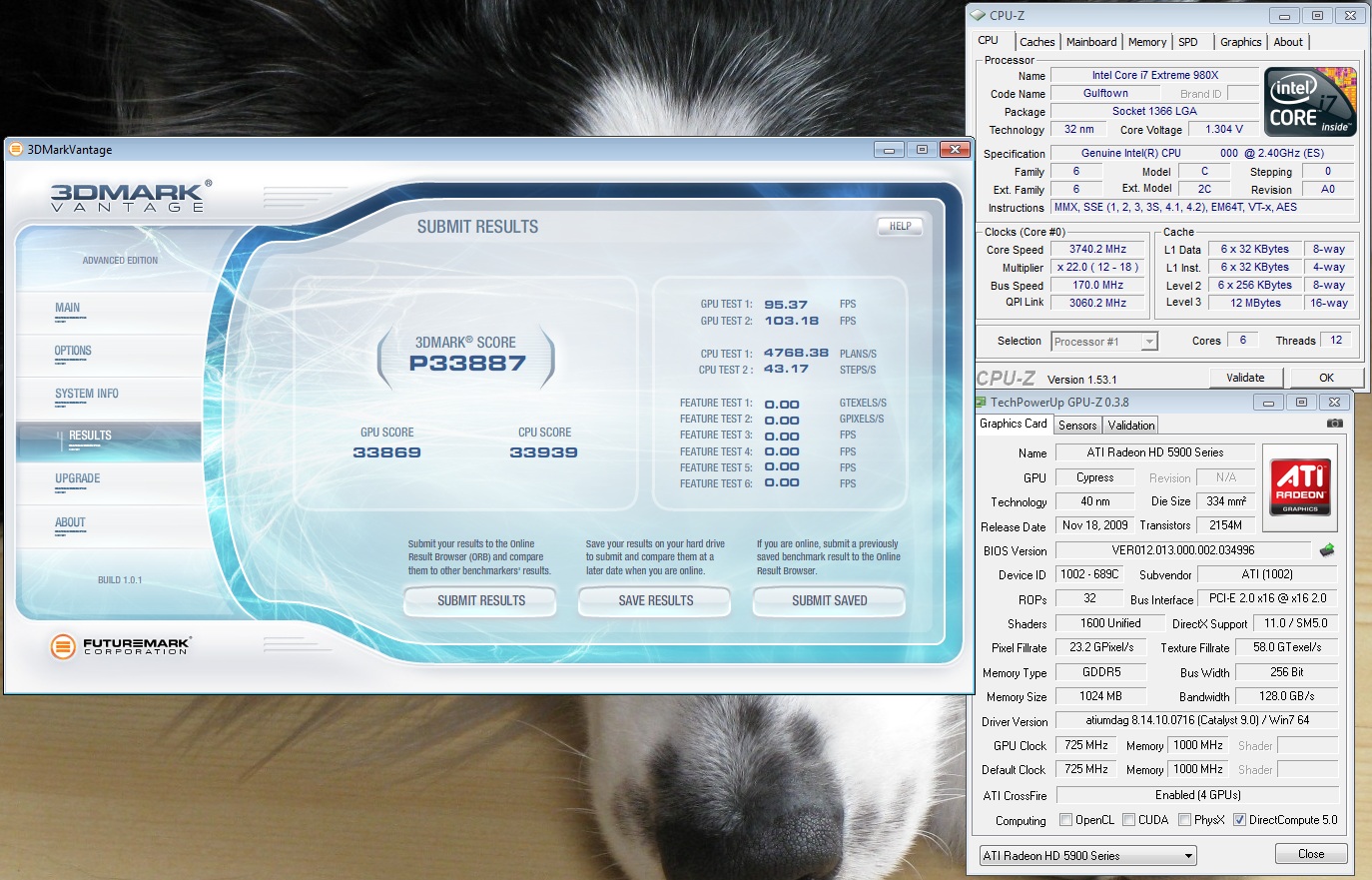The height and width of the screenshot is (880, 1372).
Task: Click the CPU score 33939
Action: click(543, 452)
